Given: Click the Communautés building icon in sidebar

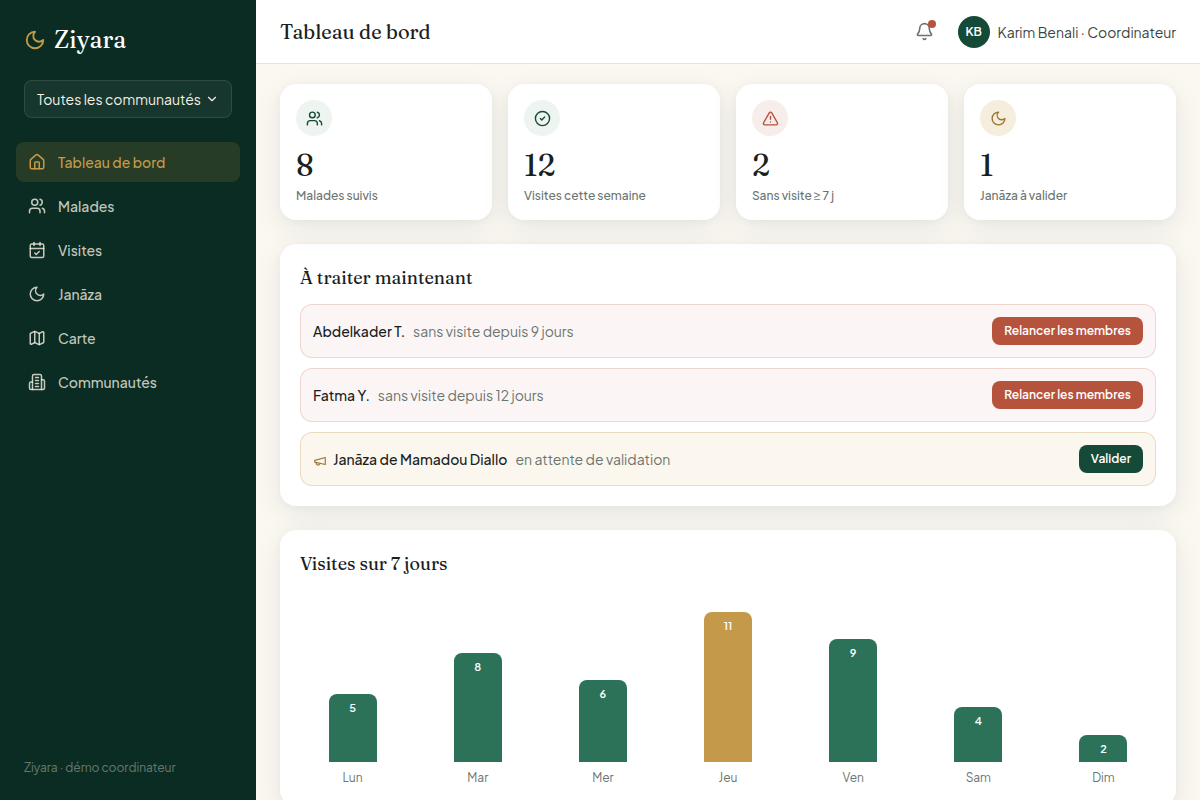Looking at the screenshot, I should 37,382.
